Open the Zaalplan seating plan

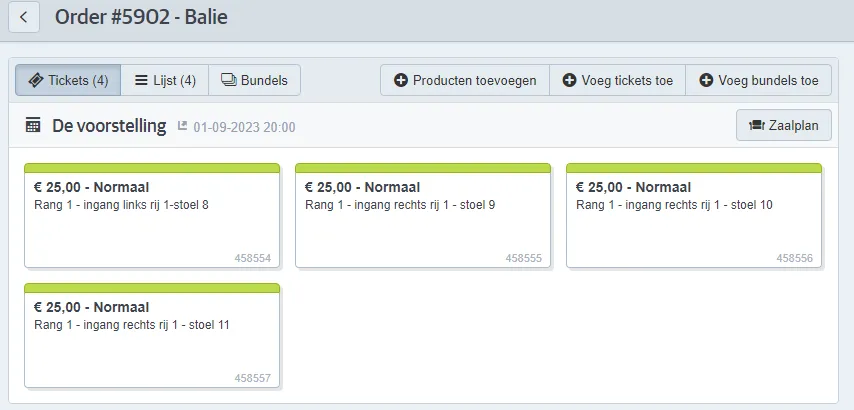[784, 125]
